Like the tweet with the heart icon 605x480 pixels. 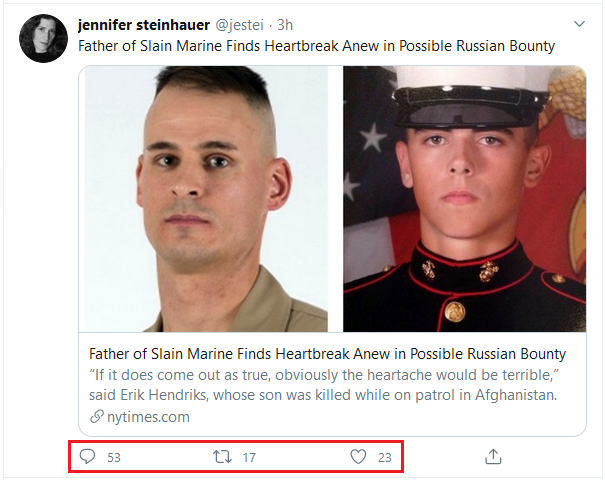point(358,457)
